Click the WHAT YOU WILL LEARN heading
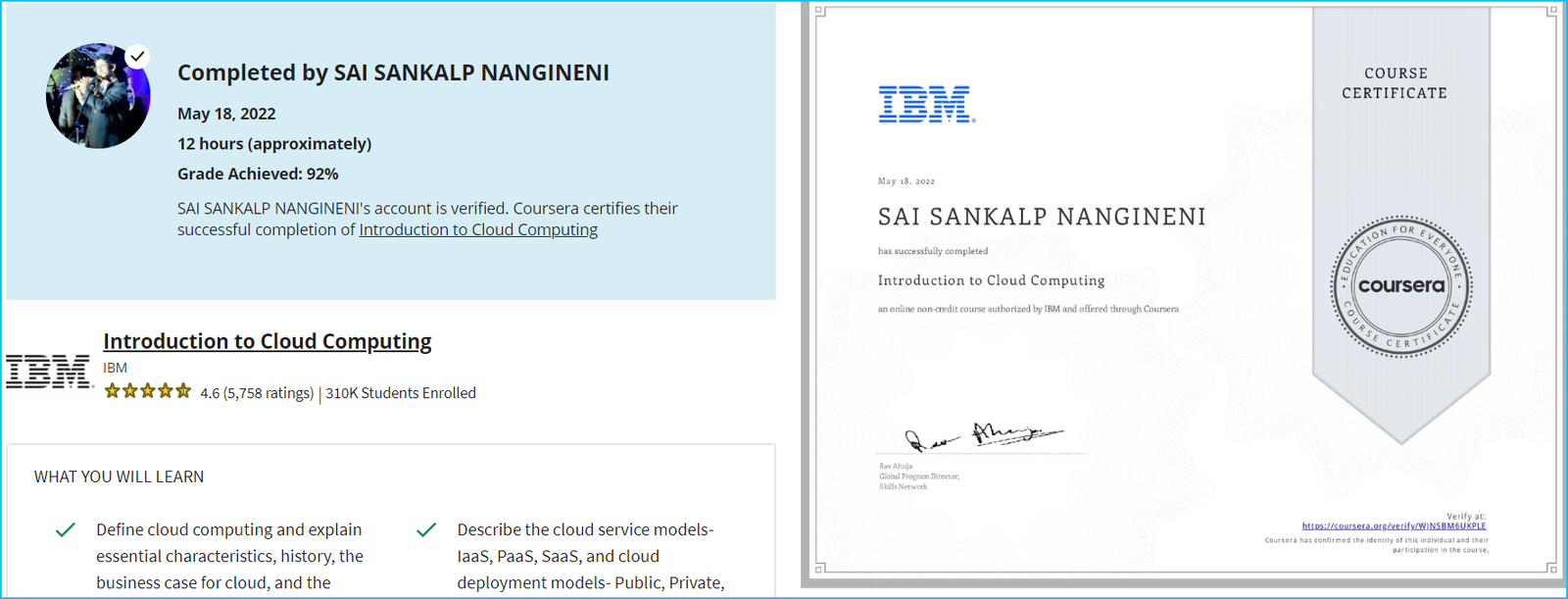Viewport: 1568px width, 599px height. tap(120, 476)
